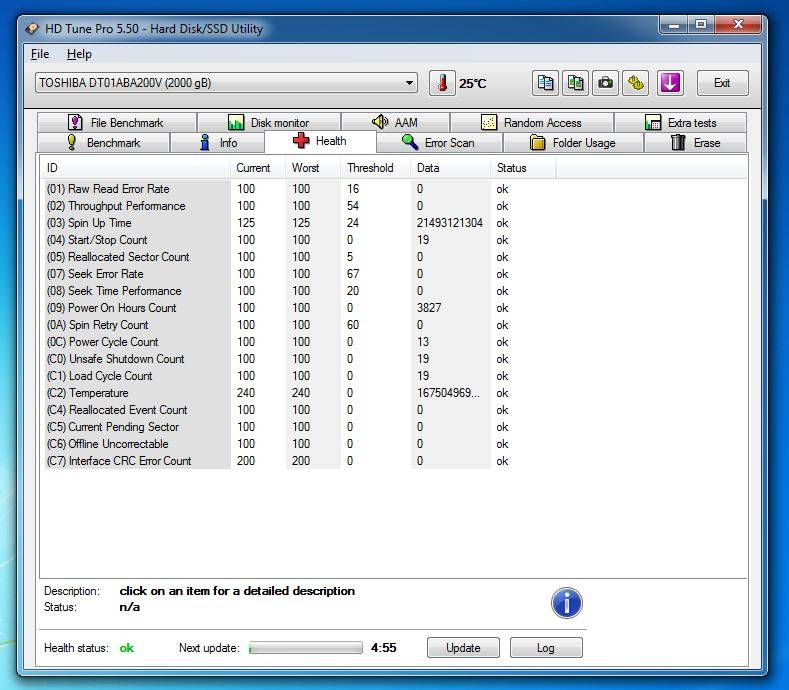Click the blue info circle icon
This screenshot has height=690, width=789.
567,603
